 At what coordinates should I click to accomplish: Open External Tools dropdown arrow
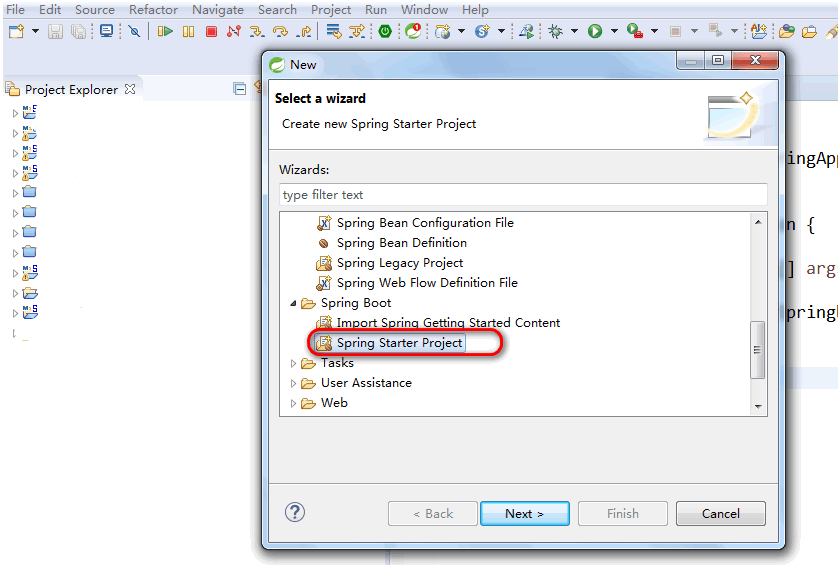click(x=654, y=31)
